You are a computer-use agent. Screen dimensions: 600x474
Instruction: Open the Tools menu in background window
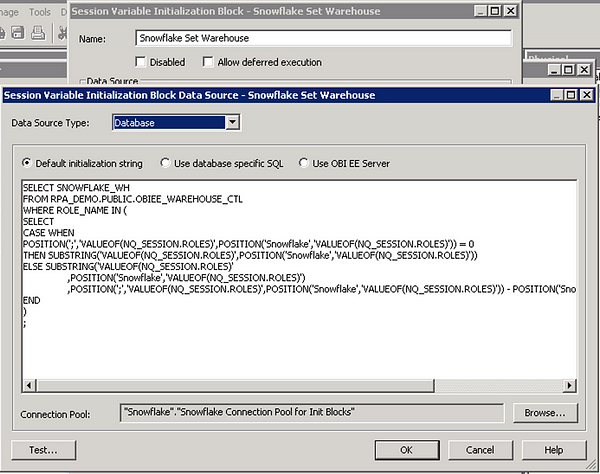[x=40, y=12]
